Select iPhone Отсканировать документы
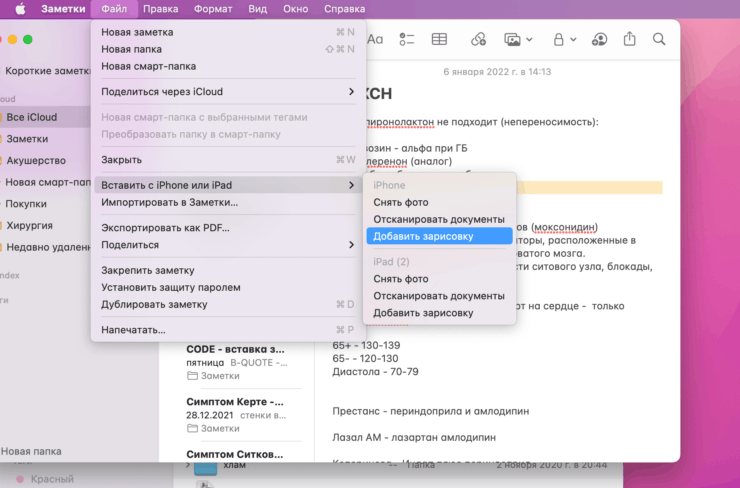Image resolution: width=740 pixels, height=488 pixels. click(439, 219)
